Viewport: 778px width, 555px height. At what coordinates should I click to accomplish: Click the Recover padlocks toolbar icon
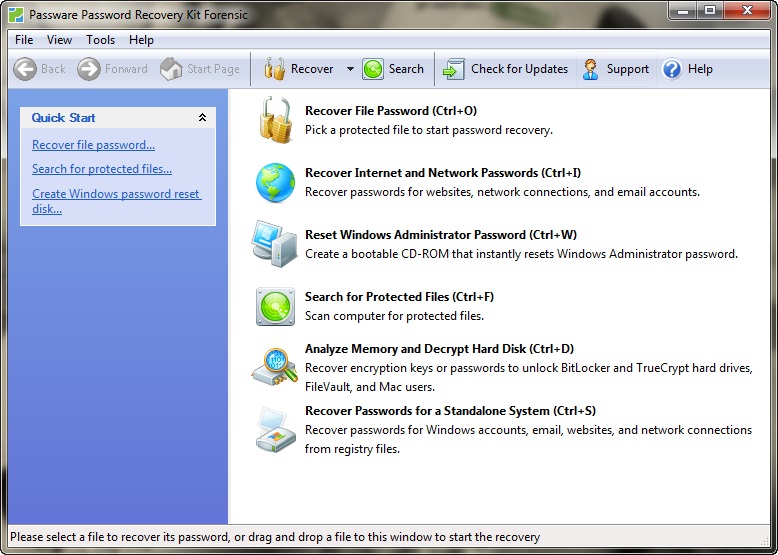(x=274, y=69)
